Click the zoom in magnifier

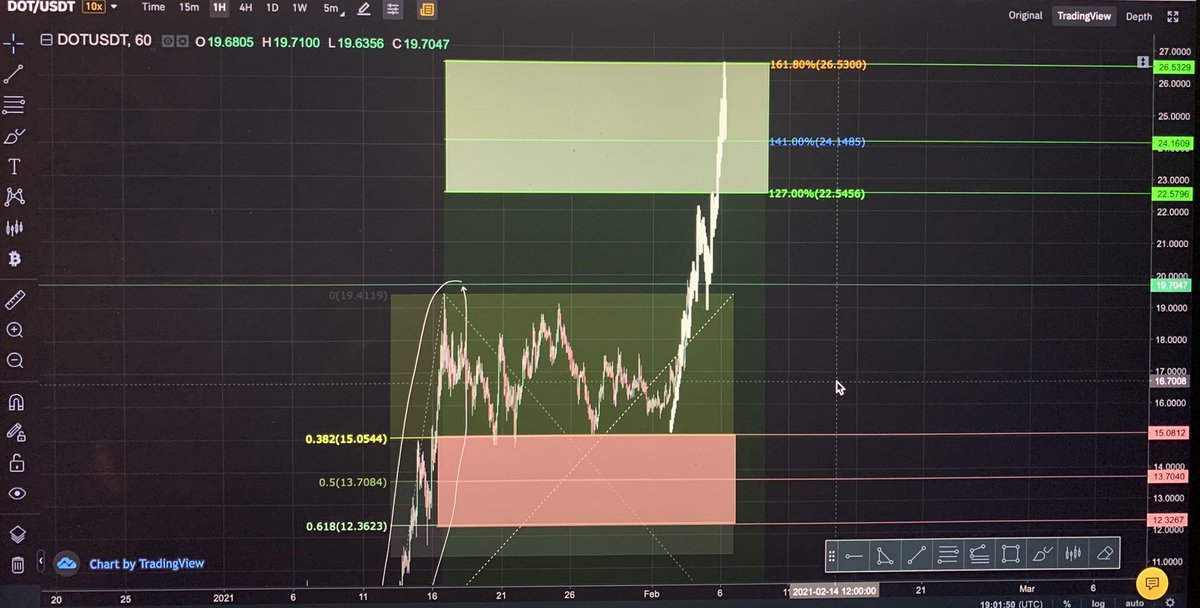(14, 330)
